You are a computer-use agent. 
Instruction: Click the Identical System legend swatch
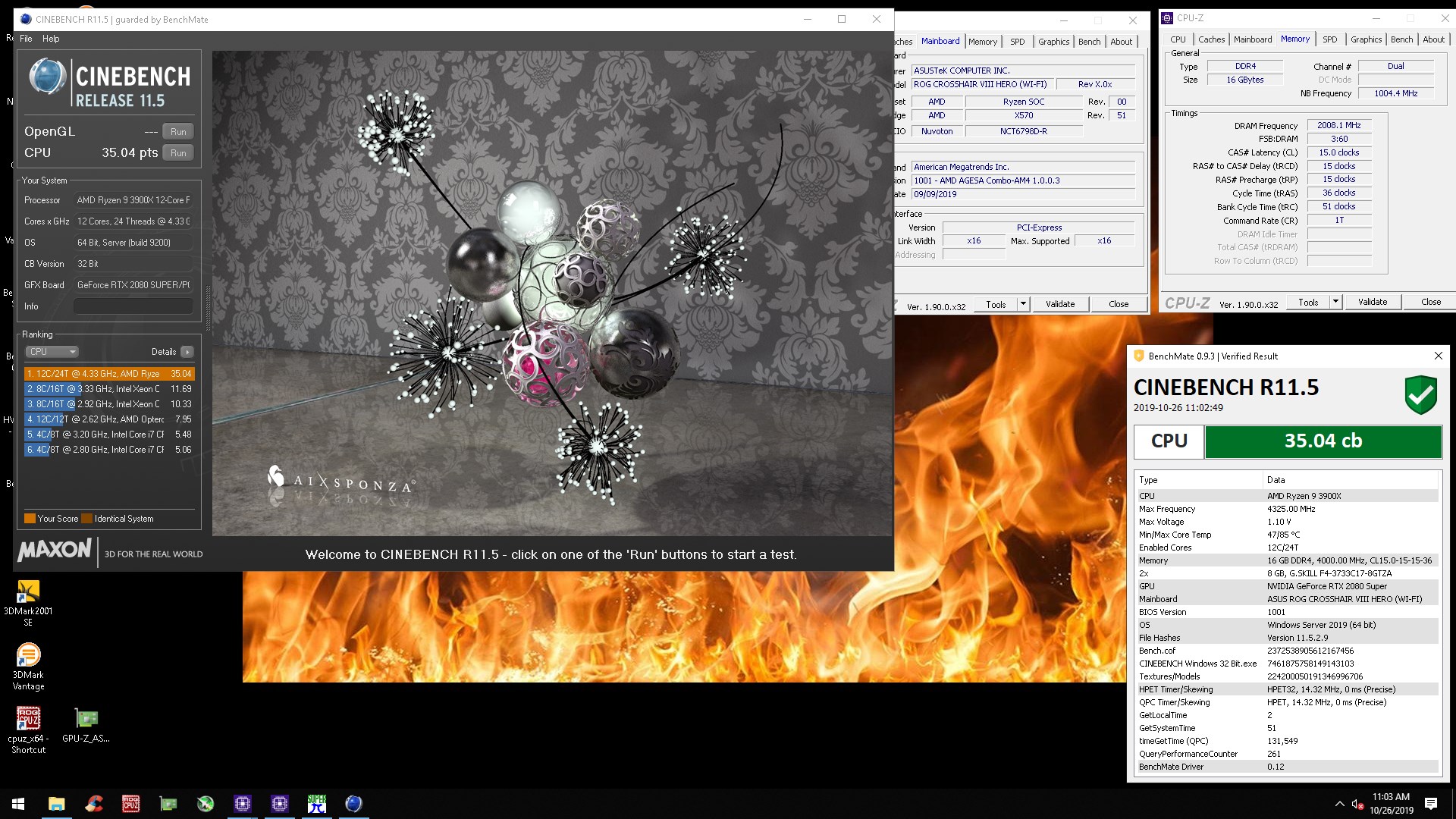[x=86, y=519]
